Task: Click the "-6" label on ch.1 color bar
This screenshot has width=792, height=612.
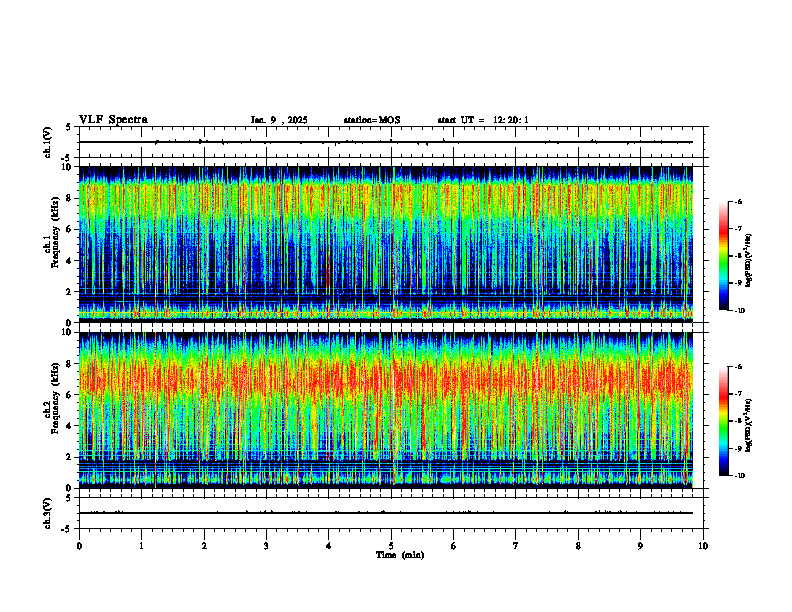Action: point(738,201)
